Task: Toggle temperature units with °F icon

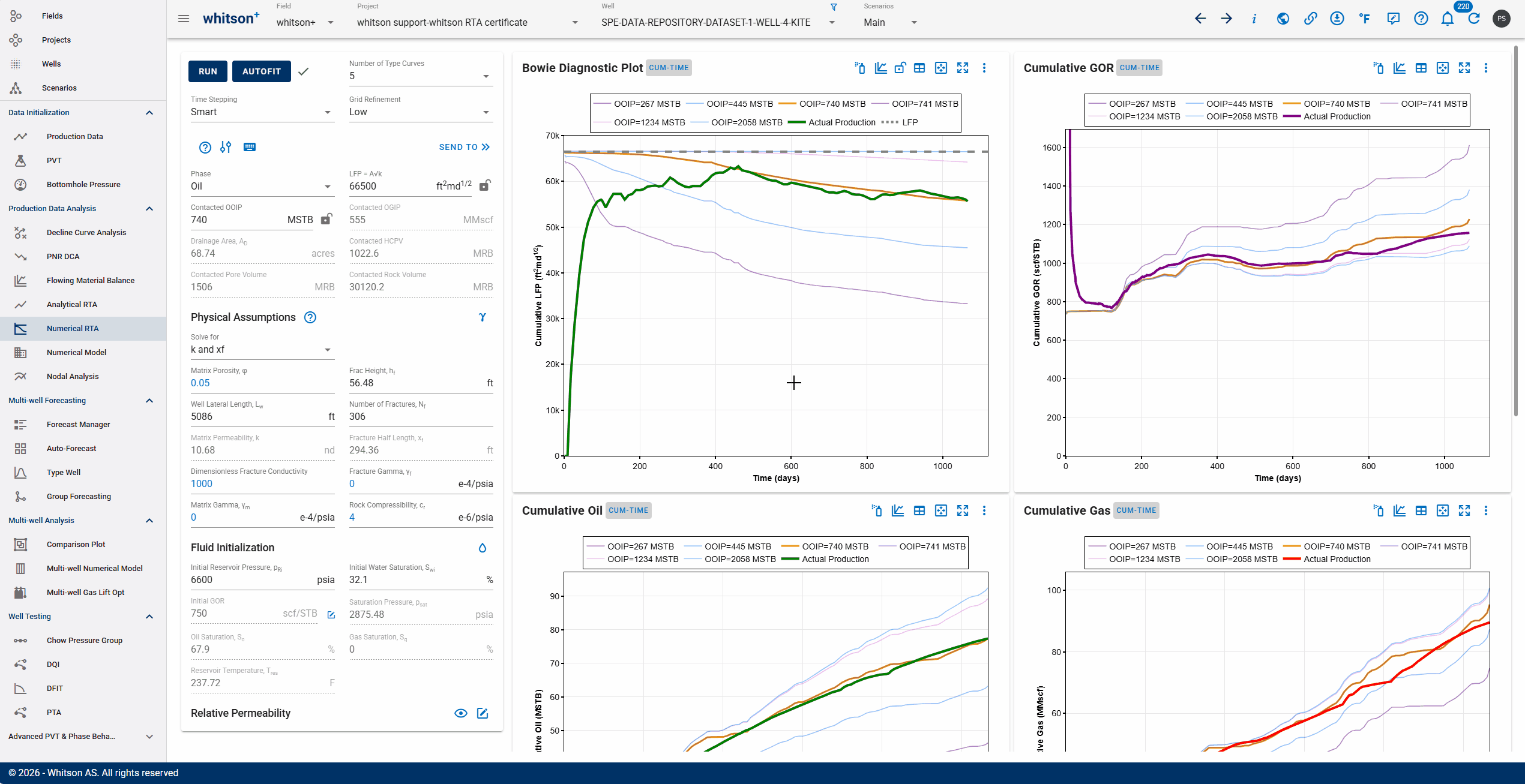Action: (1365, 19)
